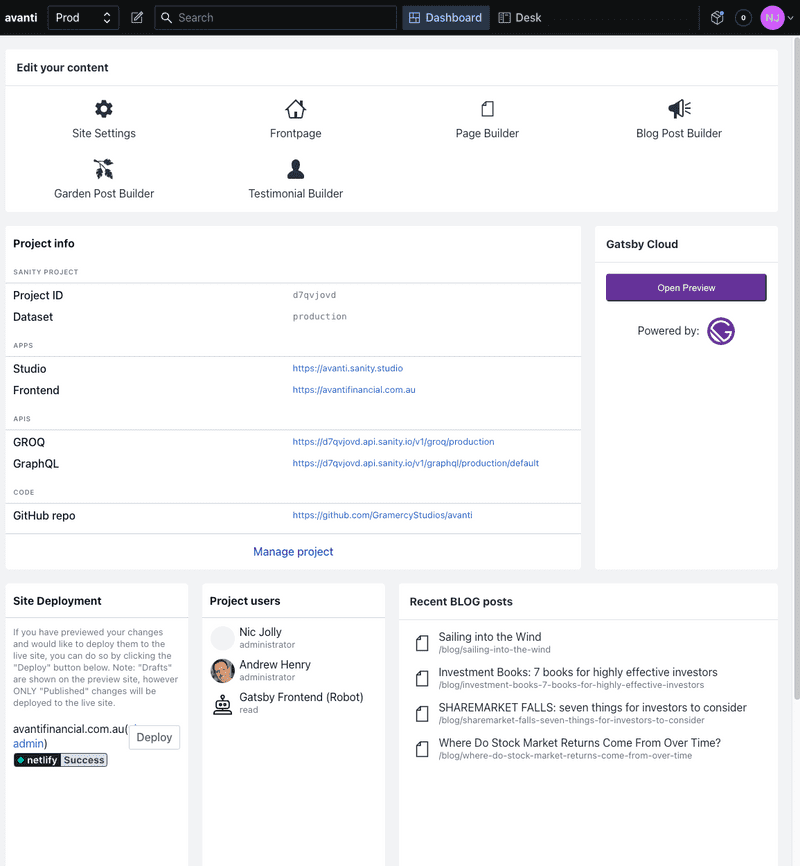Click Andrew Henry's avatar photo
Image resolution: width=800 pixels, height=866 pixels.
223,670
